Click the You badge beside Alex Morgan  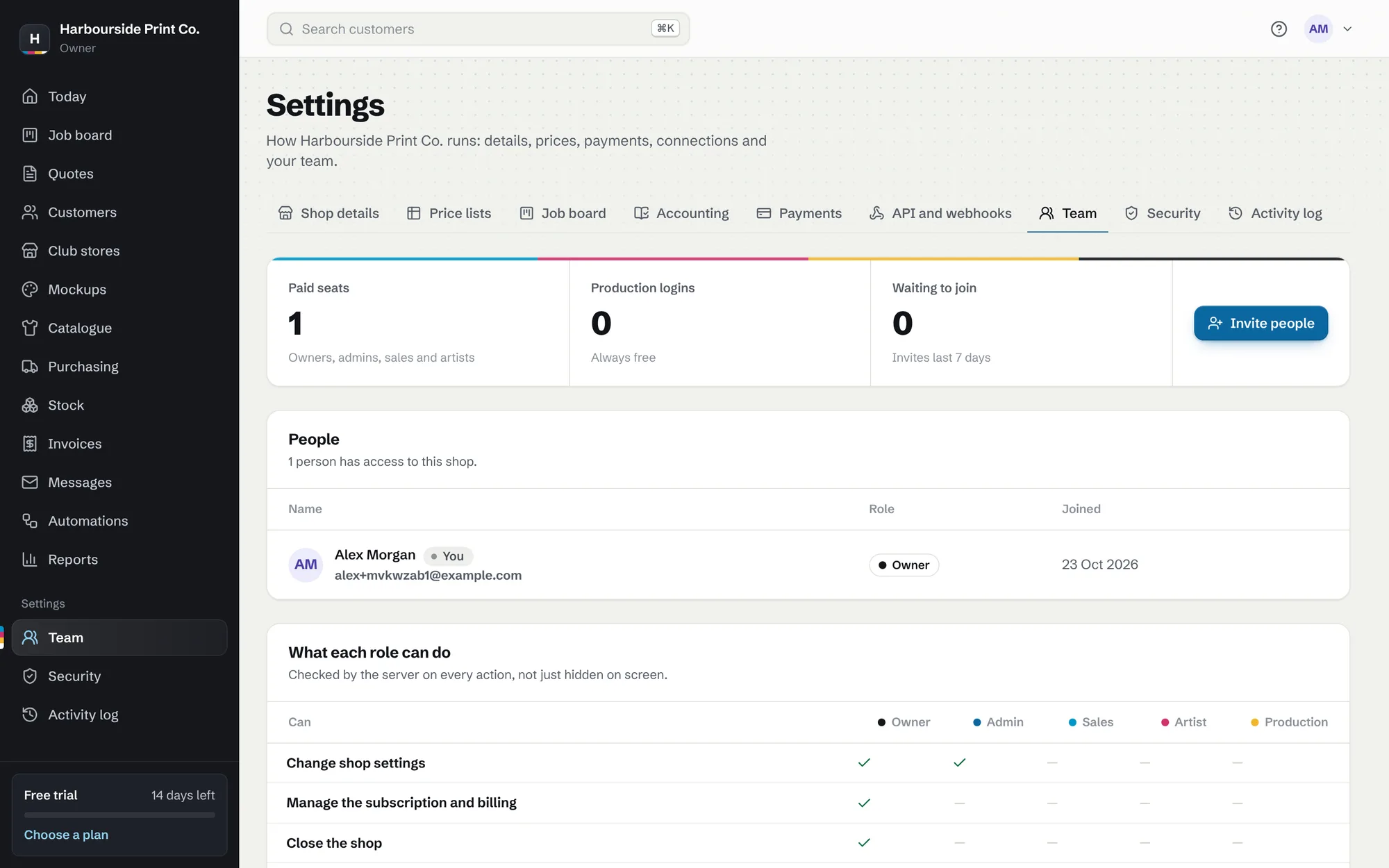pos(448,556)
